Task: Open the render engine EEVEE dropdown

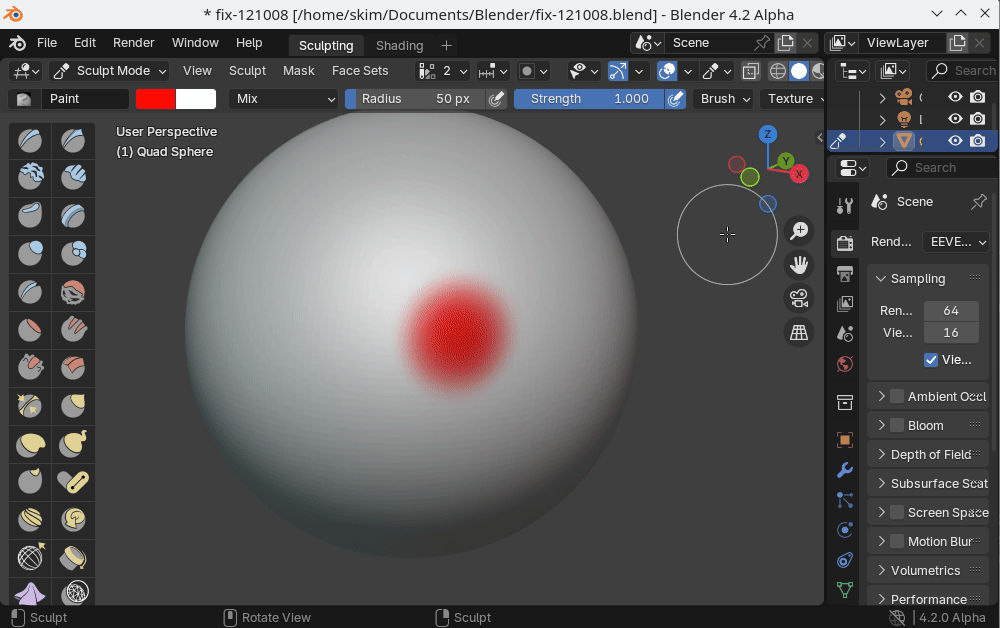Action: pyautogui.click(x=957, y=242)
